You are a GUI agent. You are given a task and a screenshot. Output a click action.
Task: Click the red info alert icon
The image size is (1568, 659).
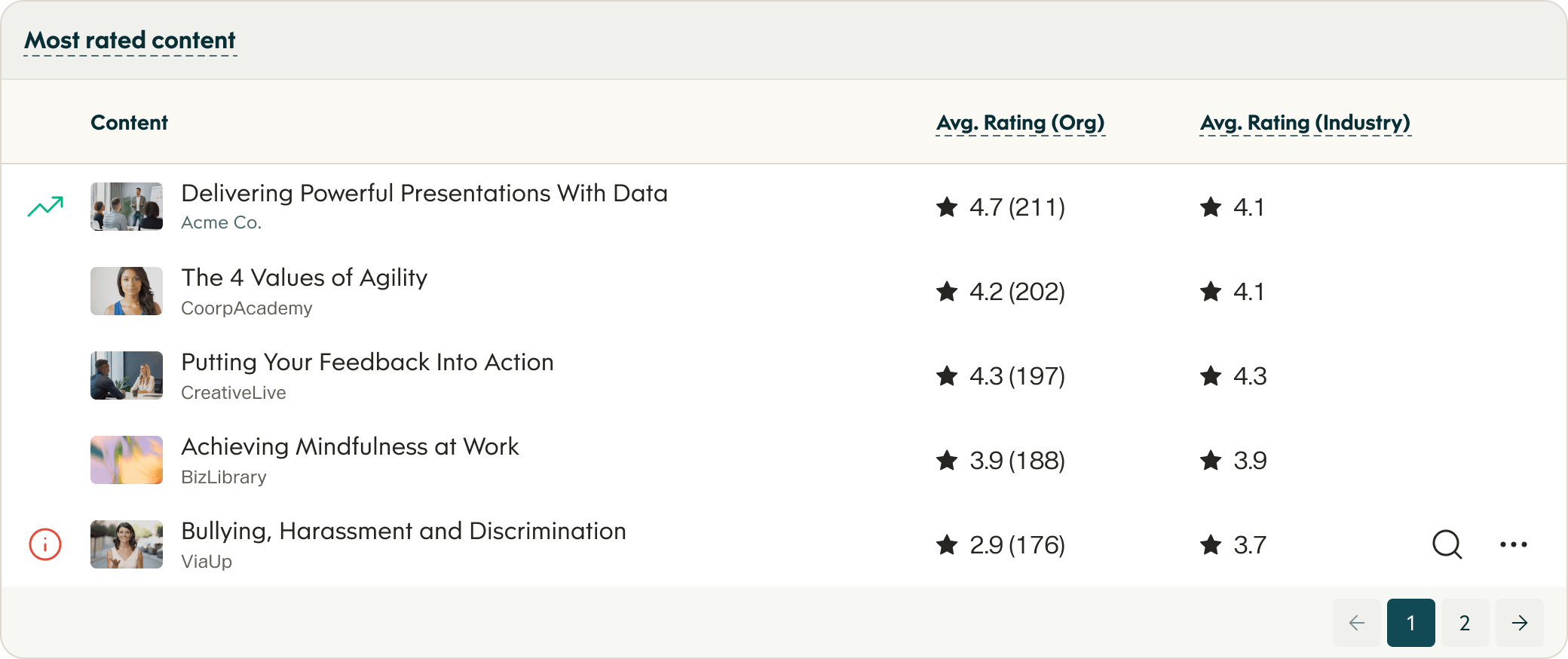coord(45,544)
